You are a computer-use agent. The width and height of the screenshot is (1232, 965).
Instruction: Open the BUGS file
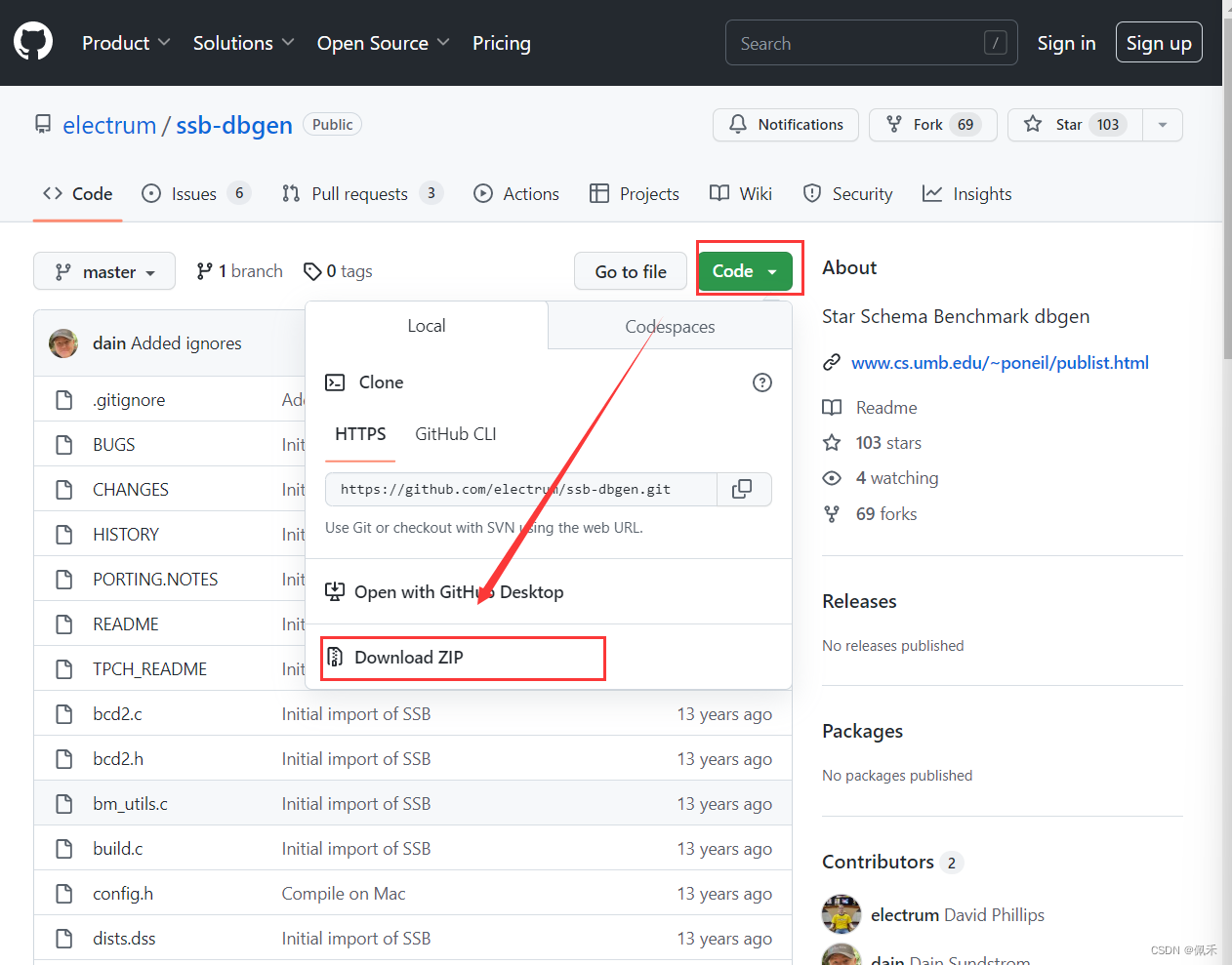tap(114, 445)
